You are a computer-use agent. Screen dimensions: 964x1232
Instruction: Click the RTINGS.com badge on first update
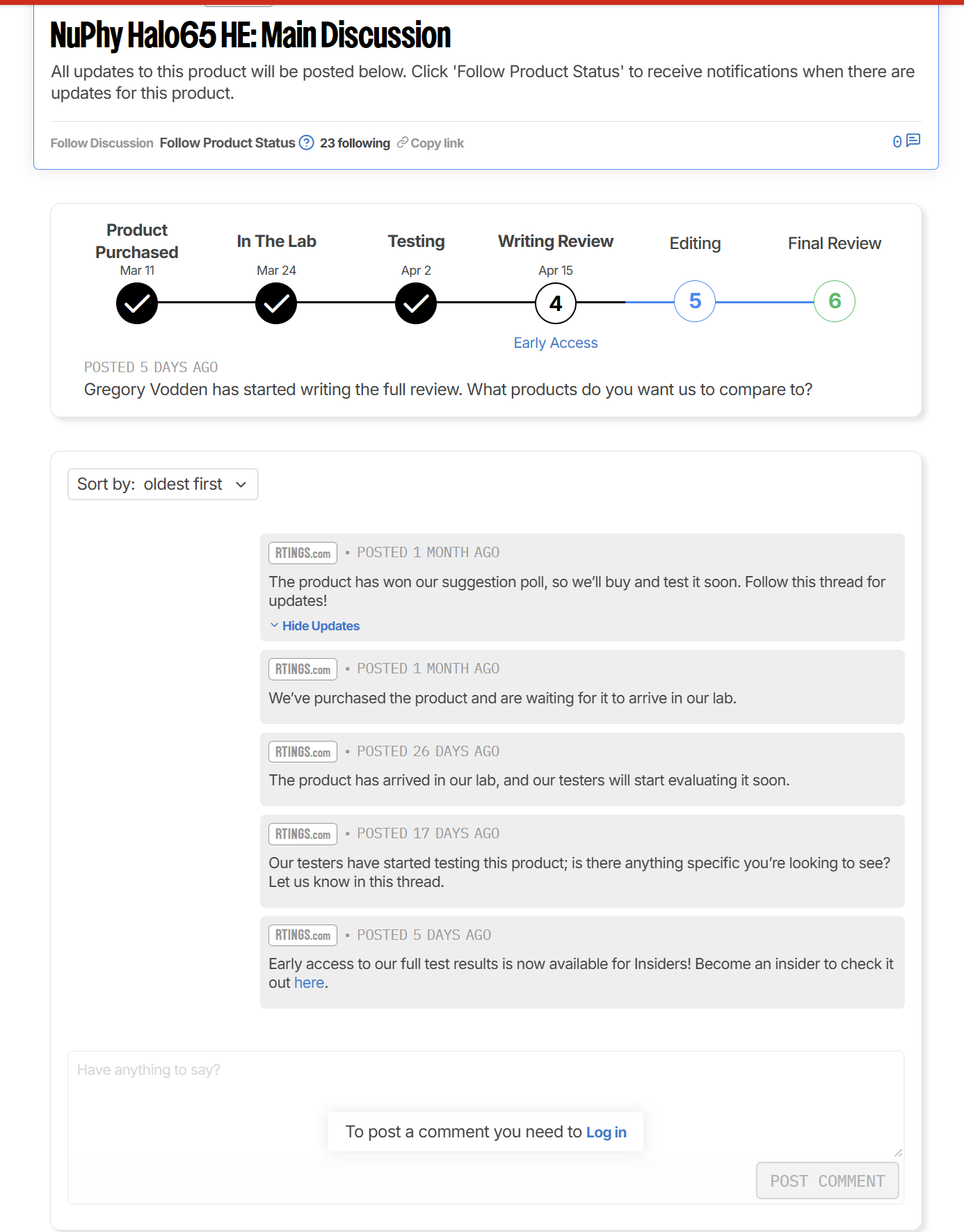[x=303, y=553]
